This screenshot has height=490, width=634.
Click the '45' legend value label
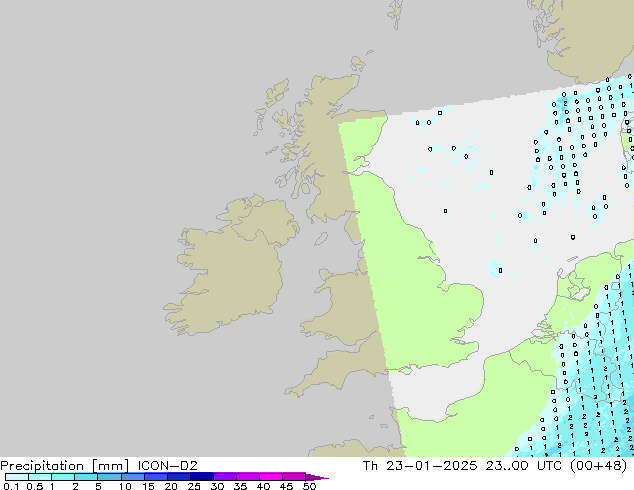coord(286,486)
